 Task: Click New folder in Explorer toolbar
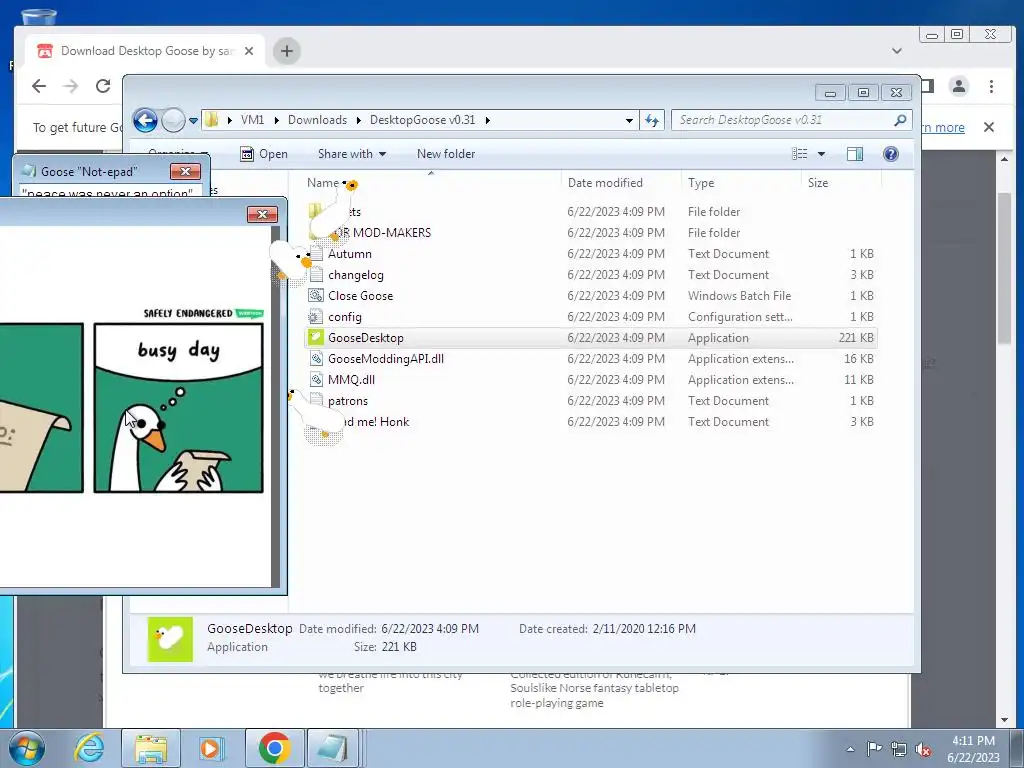pos(446,154)
